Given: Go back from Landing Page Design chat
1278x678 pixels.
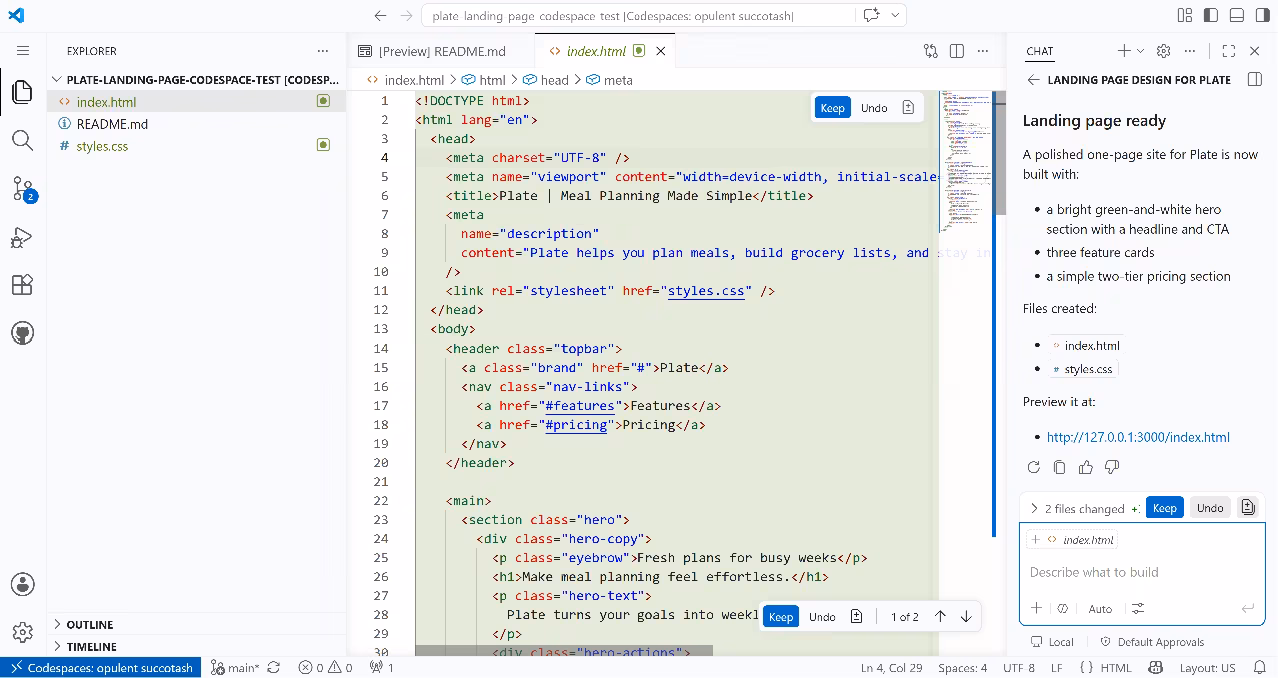Looking at the screenshot, I should [x=1033, y=80].
